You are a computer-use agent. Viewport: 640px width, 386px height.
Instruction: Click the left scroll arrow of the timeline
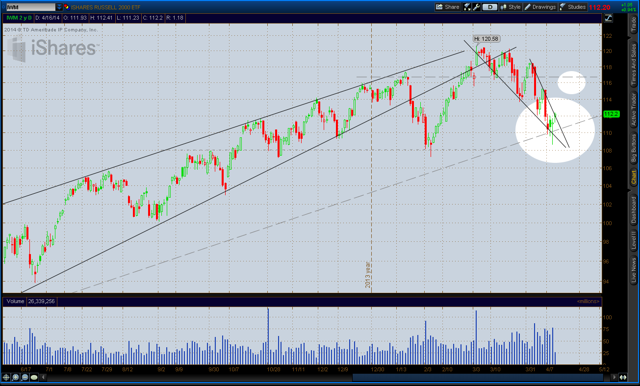(x=43, y=377)
